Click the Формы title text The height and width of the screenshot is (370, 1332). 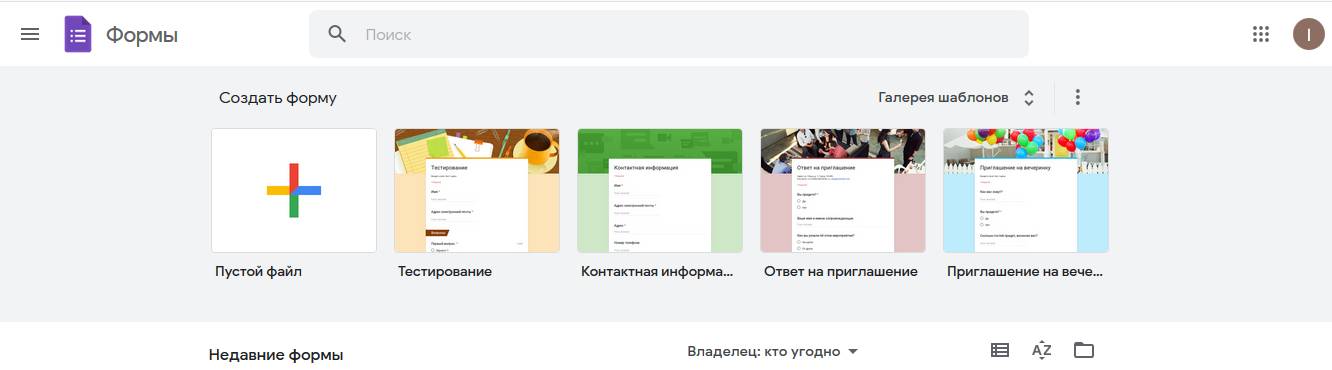pyautogui.click(x=142, y=35)
